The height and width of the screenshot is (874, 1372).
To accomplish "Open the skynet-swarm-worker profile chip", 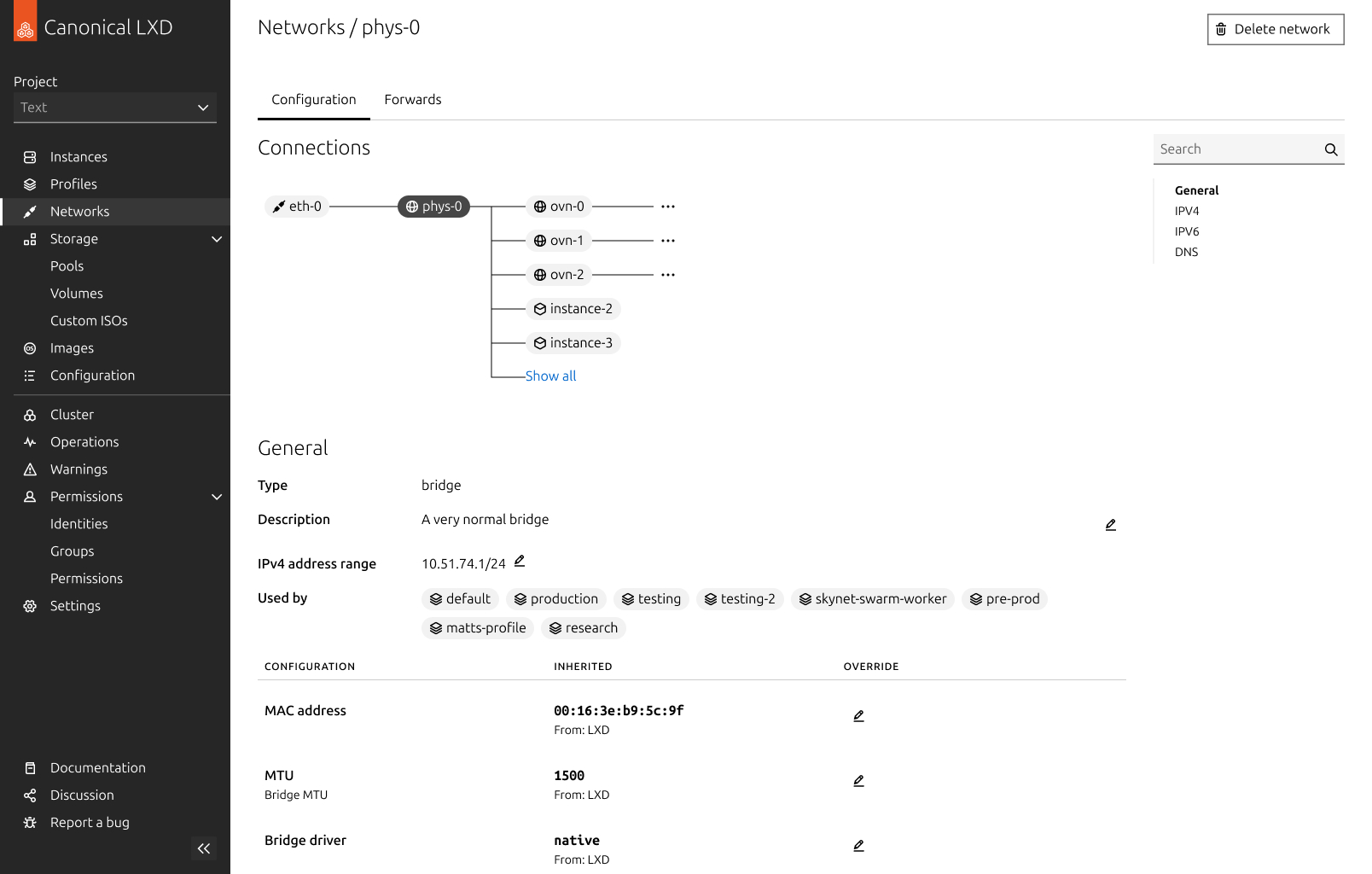I will click(x=872, y=599).
